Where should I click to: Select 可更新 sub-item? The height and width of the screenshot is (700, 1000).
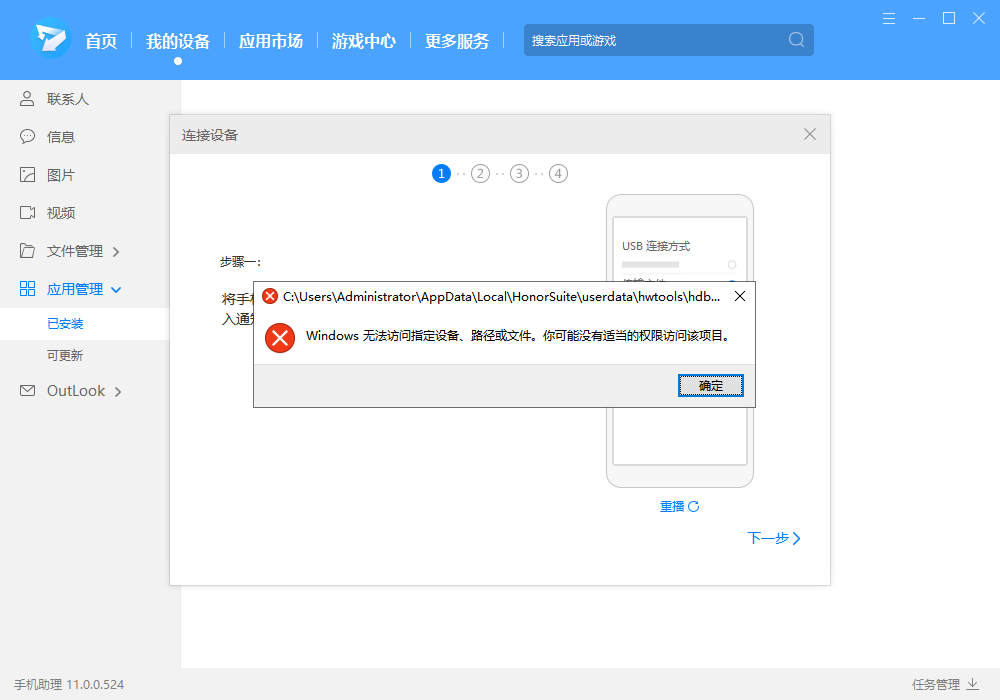65,356
